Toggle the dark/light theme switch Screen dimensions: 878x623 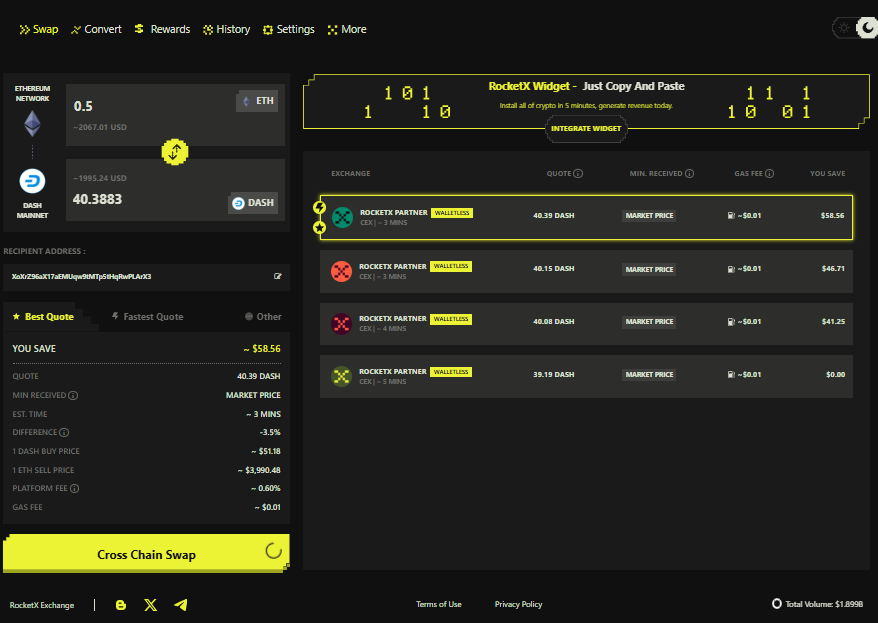pos(854,28)
